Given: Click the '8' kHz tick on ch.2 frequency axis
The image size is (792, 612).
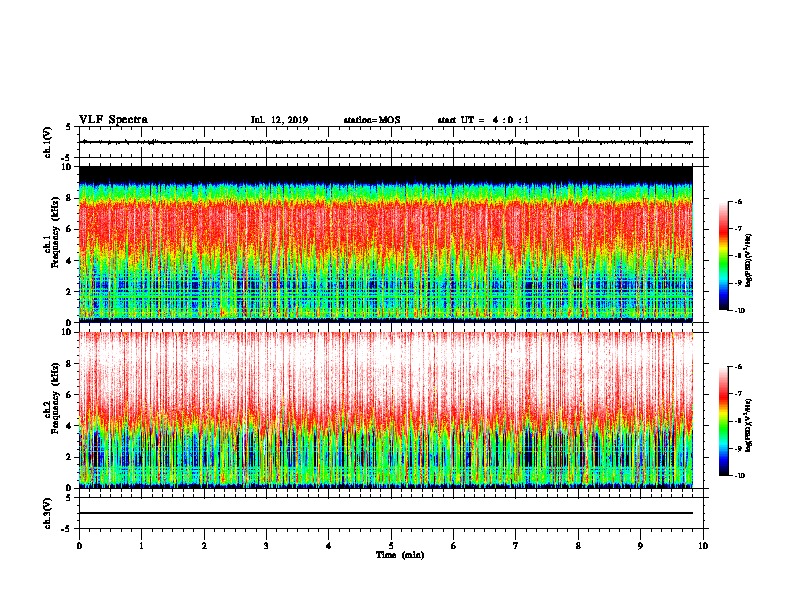Looking at the screenshot, I should [x=69, y=364].
